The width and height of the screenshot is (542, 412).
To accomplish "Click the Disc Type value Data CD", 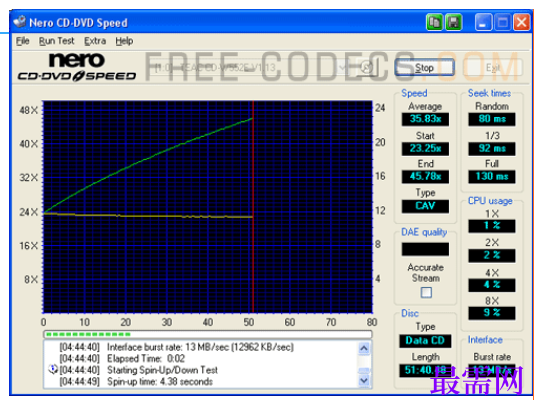I will pos(425,341).
